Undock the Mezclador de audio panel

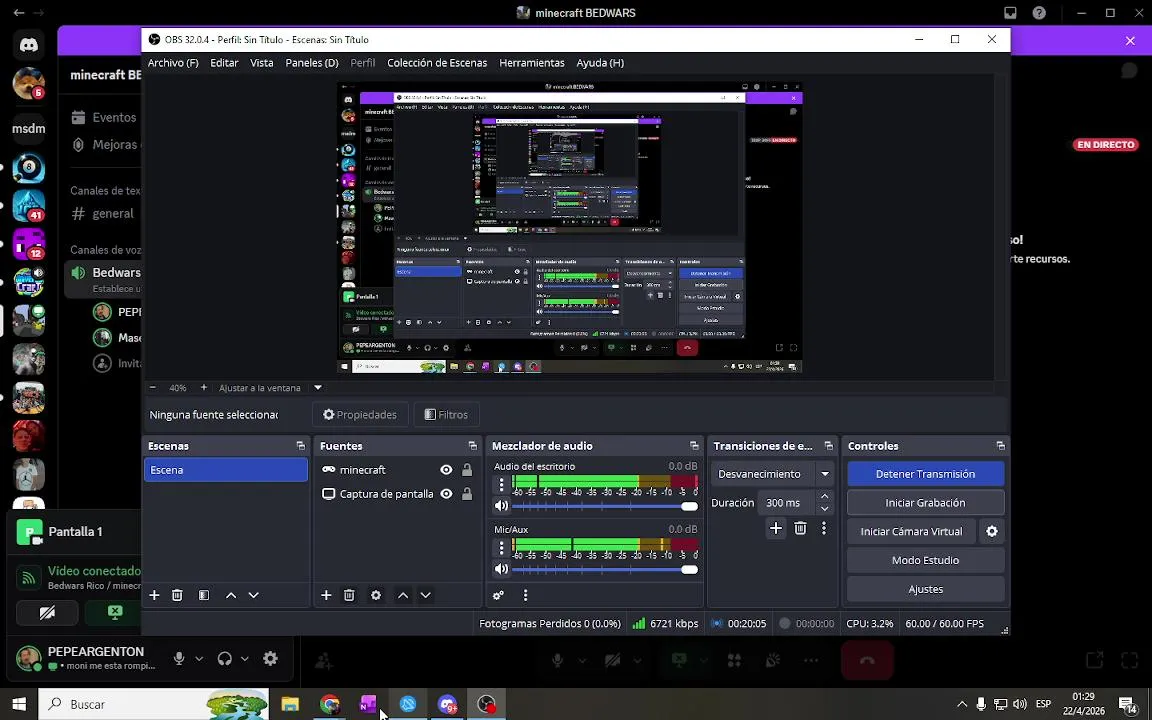694,446
